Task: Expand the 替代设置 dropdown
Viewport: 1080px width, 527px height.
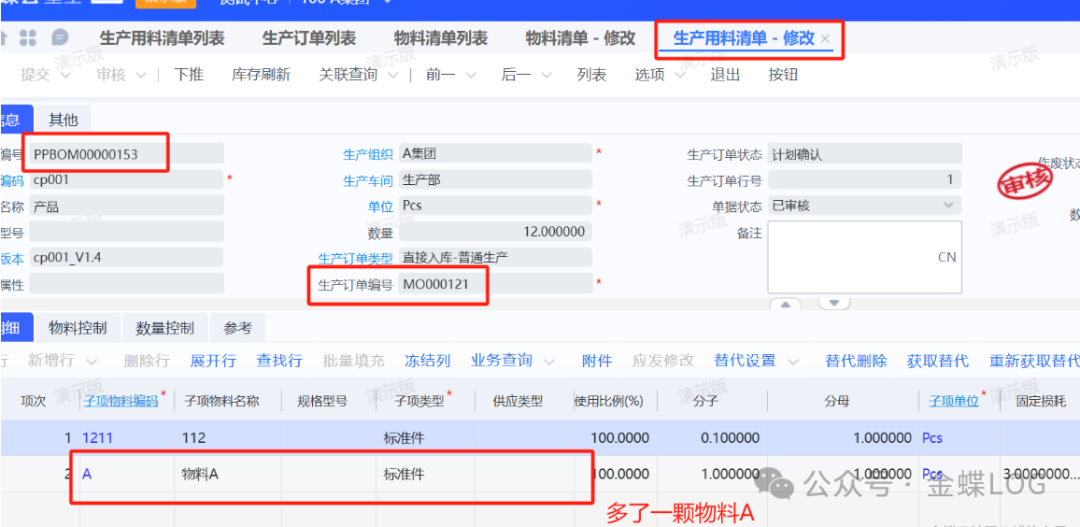Action: pyautogui.click(x=795, y=361)
